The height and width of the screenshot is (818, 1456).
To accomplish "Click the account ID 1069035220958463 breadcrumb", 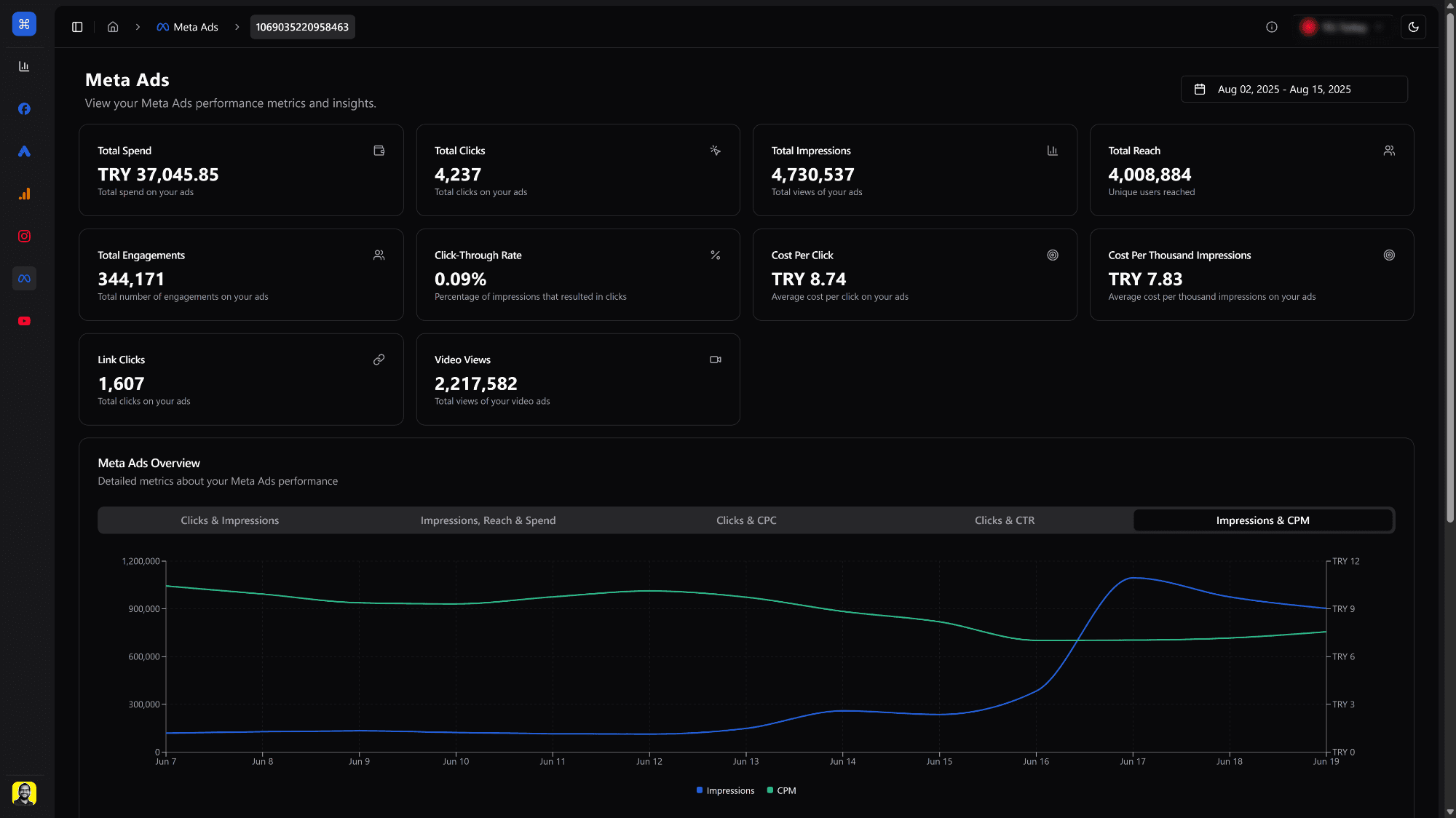I will click(302, 27).
